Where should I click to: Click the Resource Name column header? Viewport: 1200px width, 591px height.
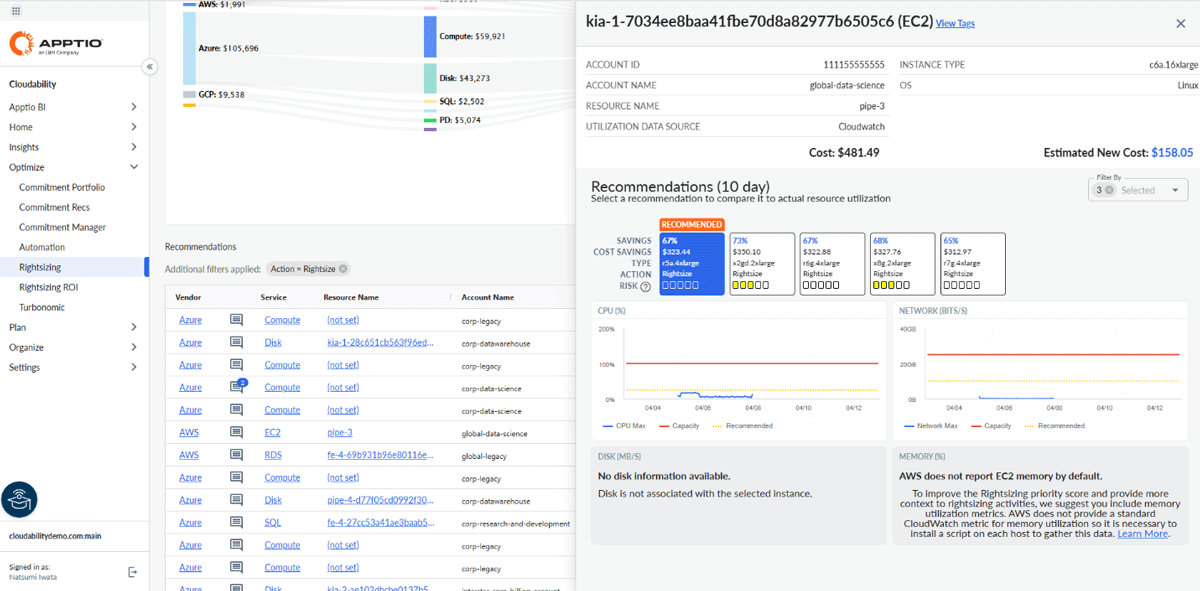[352, 297]
